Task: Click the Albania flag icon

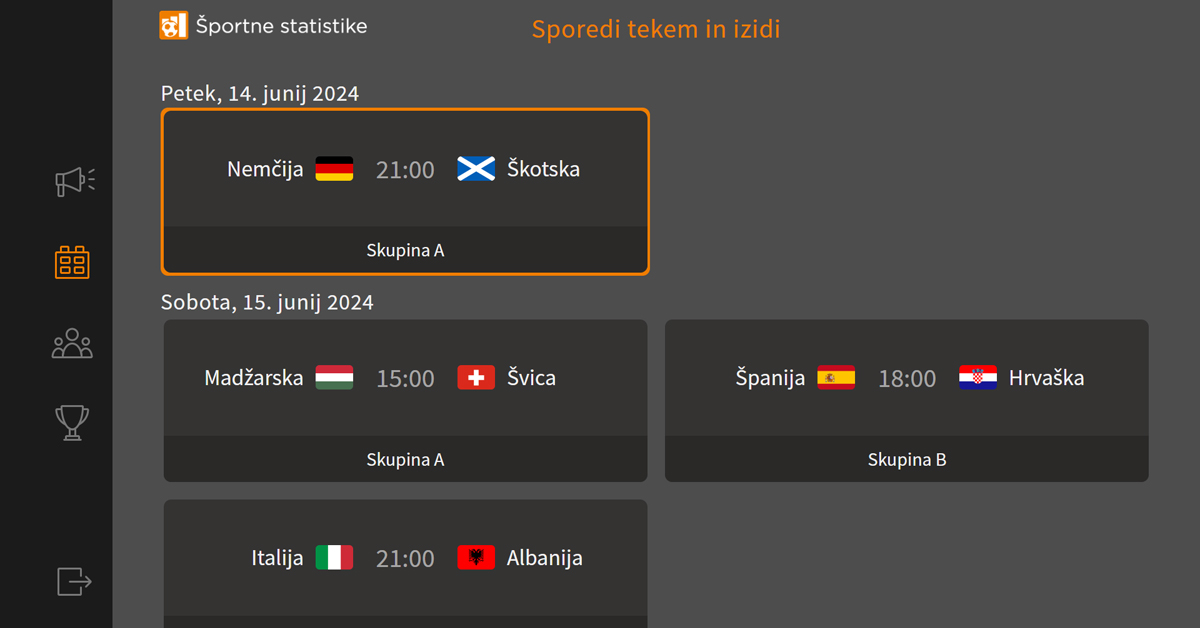Action: click(476, 558)
